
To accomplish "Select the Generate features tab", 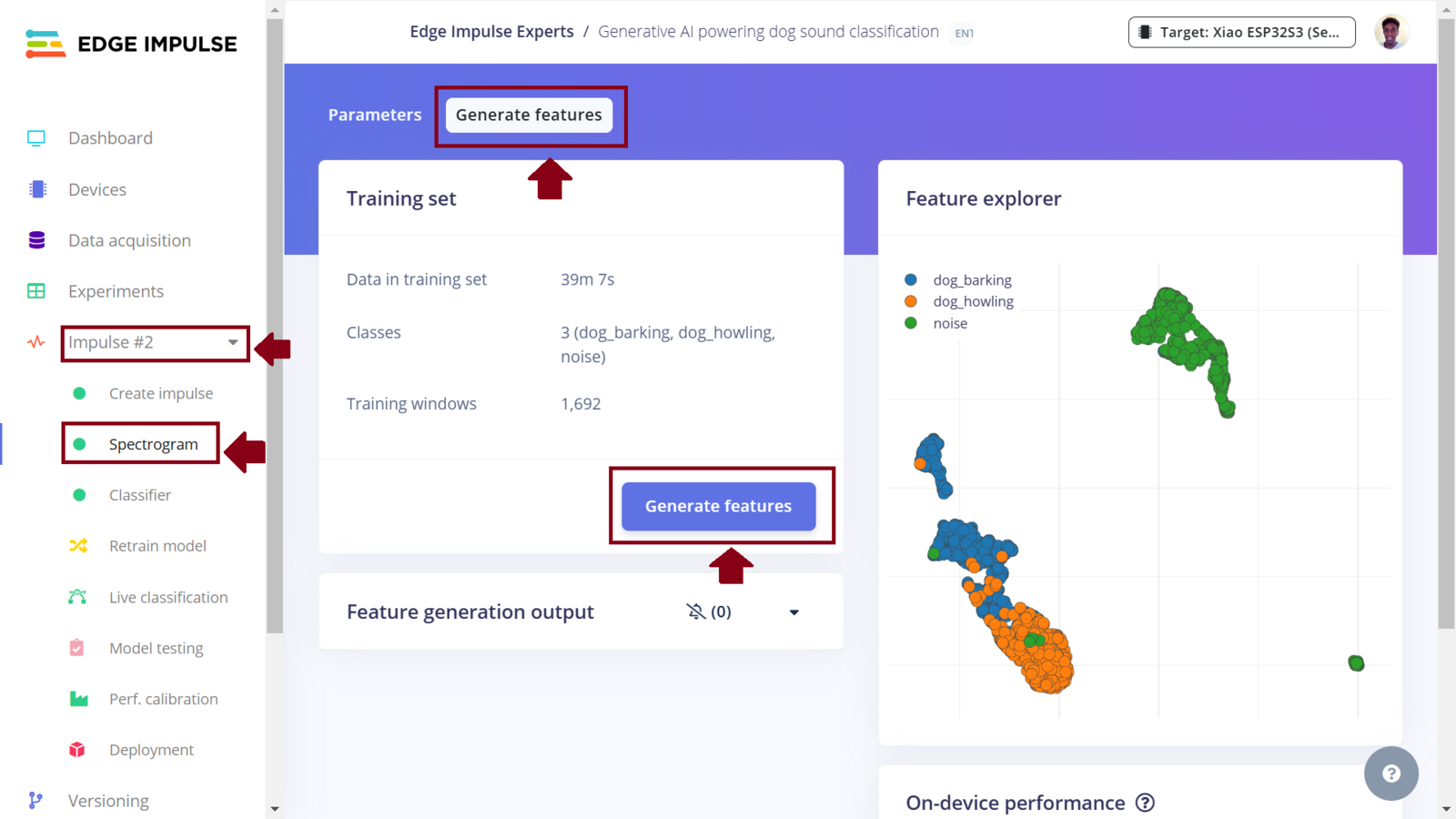I will tap(529, 115).
